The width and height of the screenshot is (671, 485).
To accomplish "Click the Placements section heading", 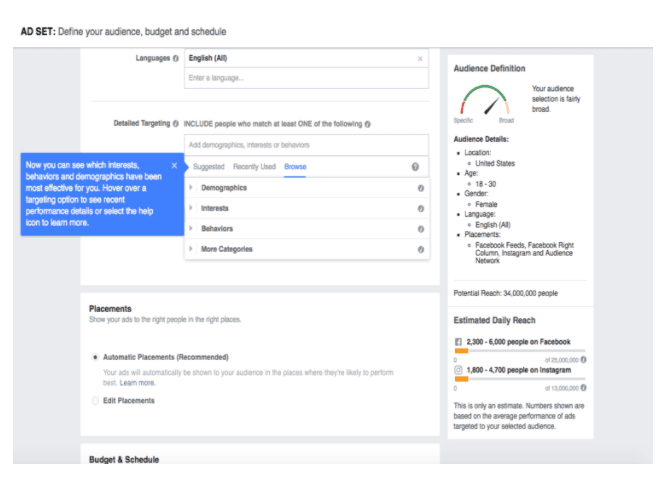I will [110, 309].
